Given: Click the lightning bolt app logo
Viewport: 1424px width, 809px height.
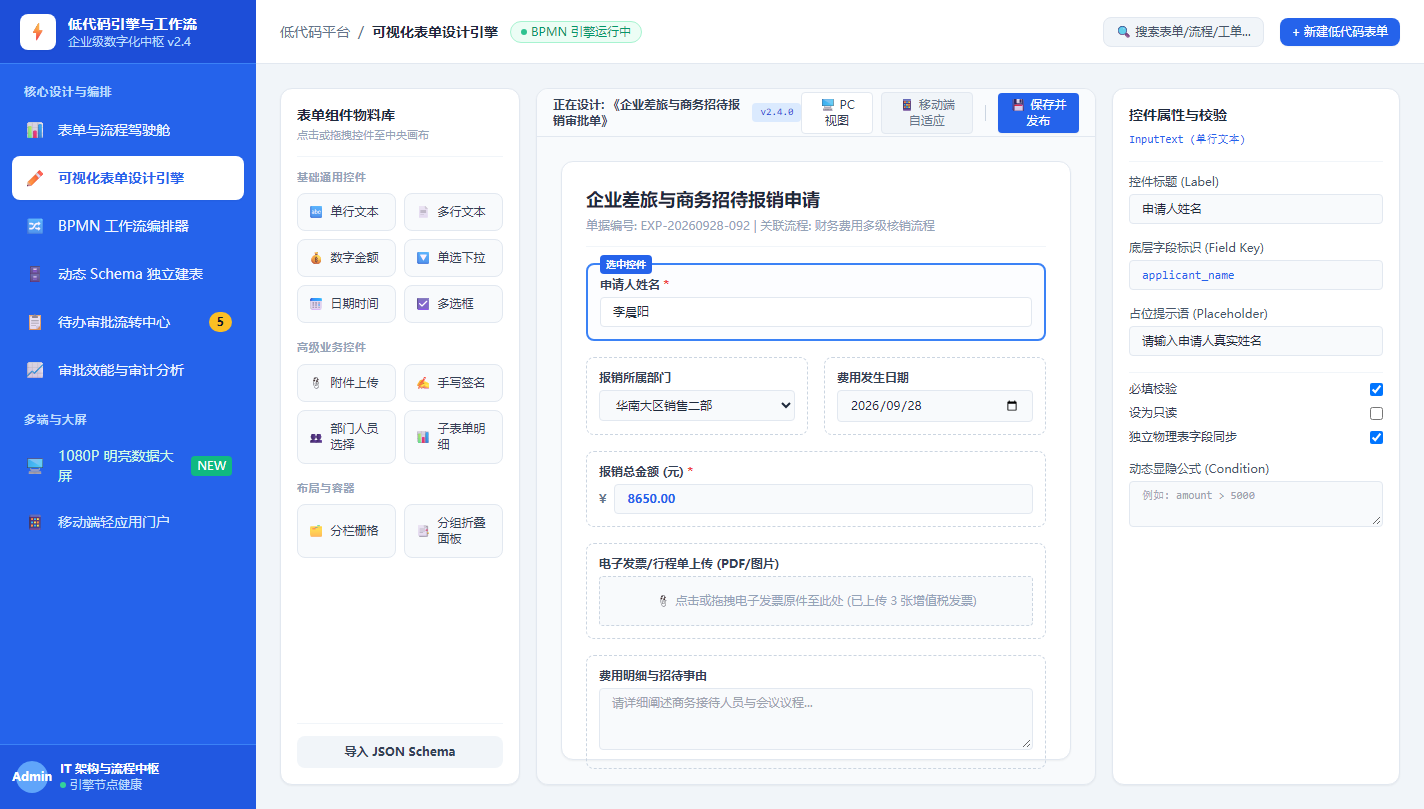Looking at the screenshot, I should pos(38,32).
